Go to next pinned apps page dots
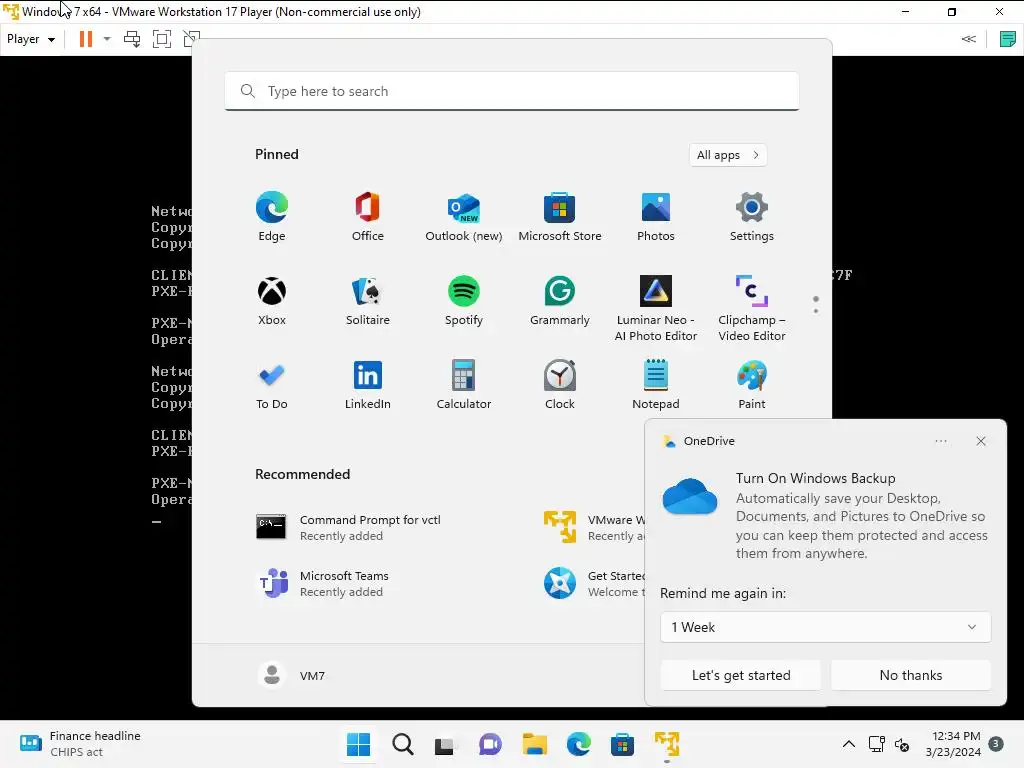1024x768 pixels. [815, 305]
